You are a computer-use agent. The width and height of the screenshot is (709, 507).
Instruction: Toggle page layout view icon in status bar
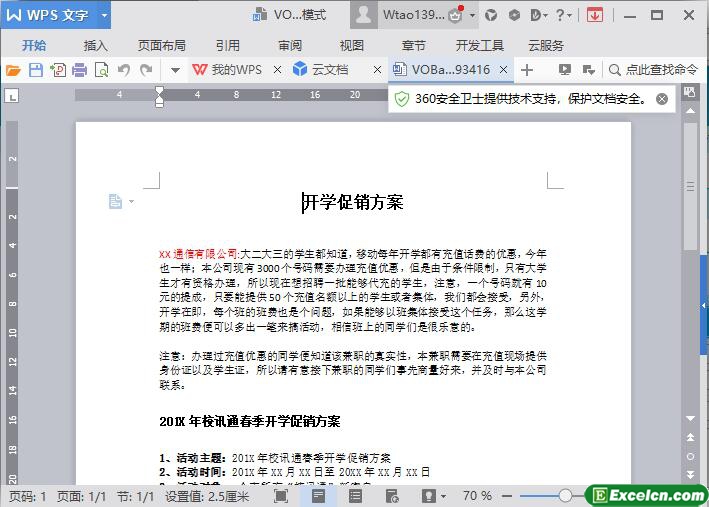318,496
